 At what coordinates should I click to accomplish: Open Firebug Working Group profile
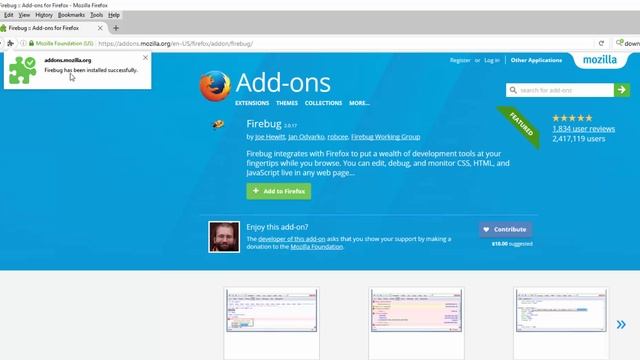click(385, 137)
